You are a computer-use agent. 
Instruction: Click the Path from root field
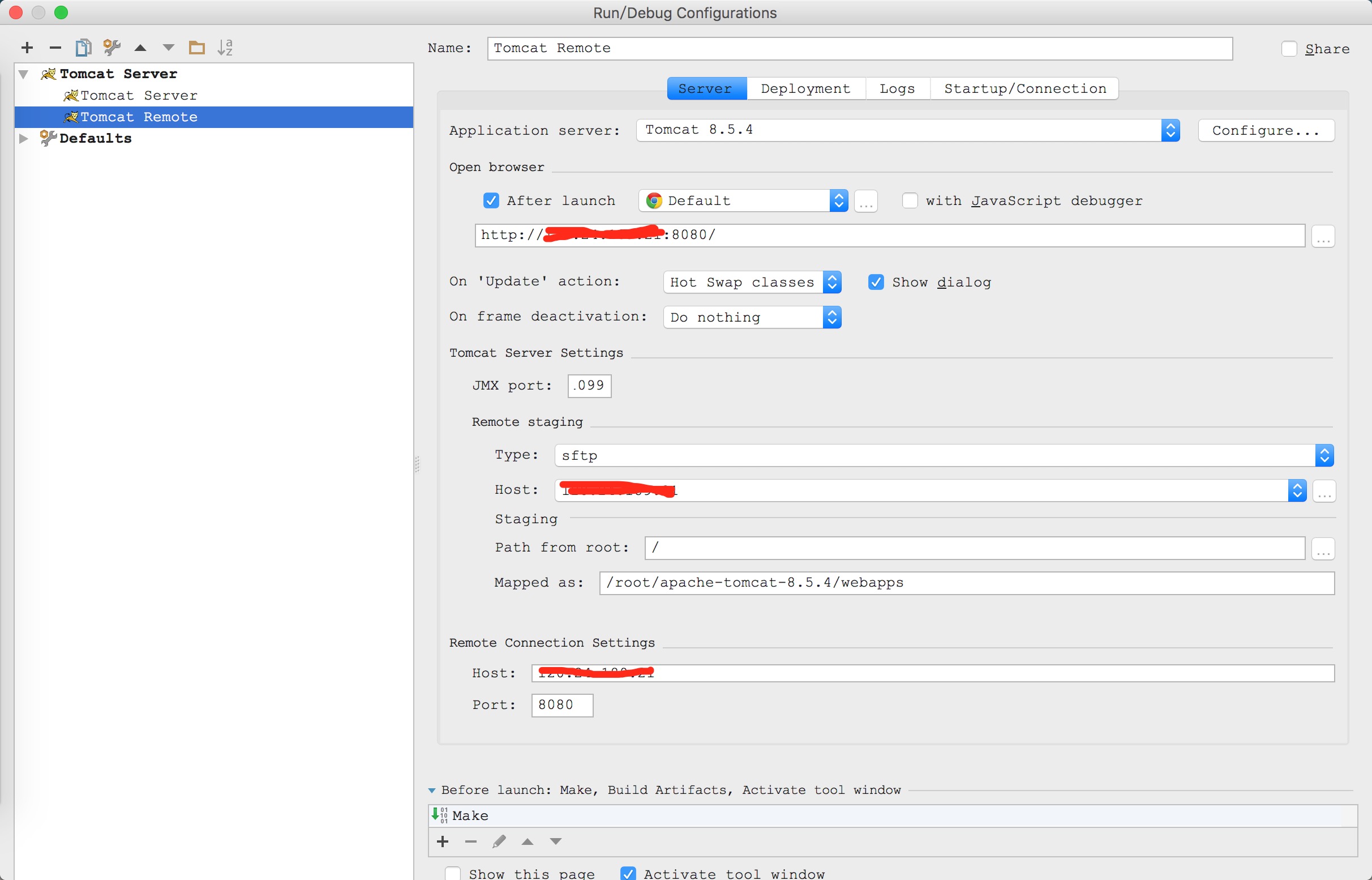coord(975,548)
